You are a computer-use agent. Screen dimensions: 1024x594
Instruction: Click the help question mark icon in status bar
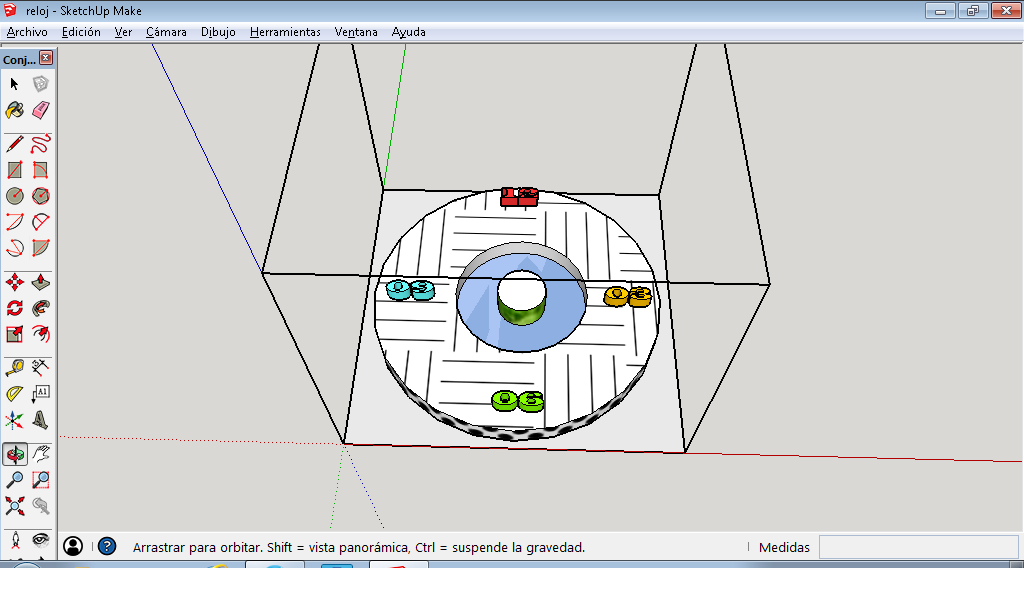(x=107, y=547)
